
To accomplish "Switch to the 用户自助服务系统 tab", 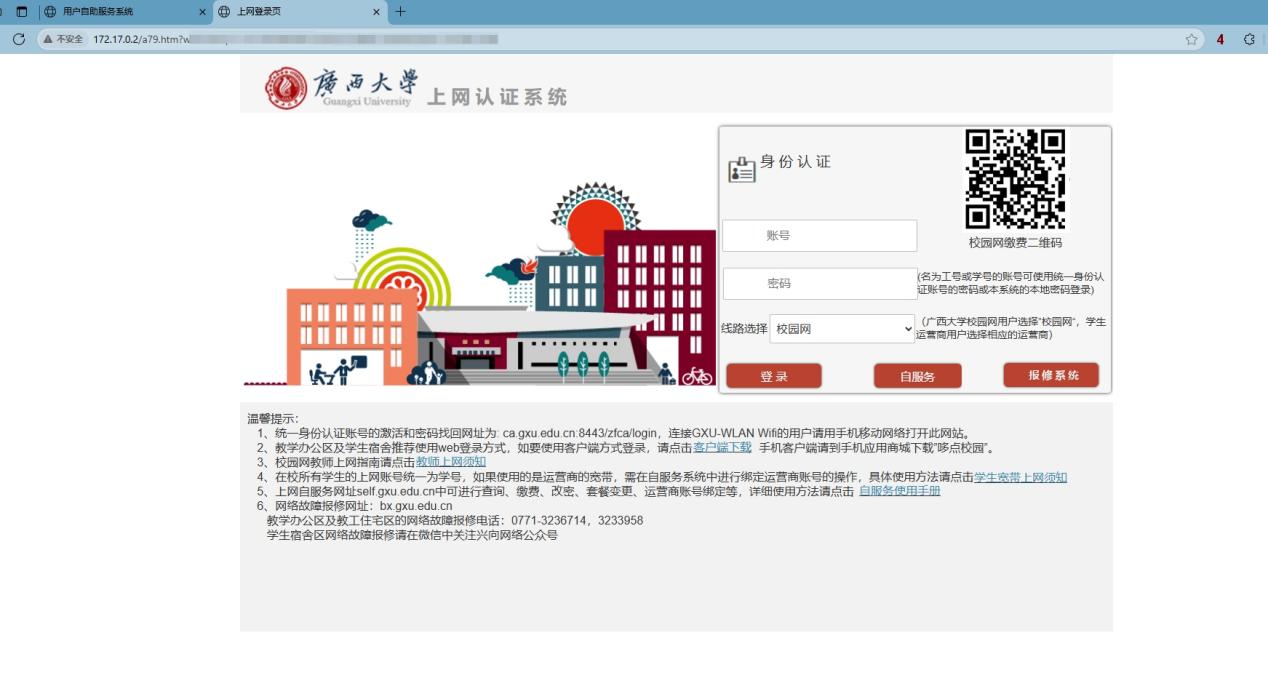I will (x=120, y=12).
